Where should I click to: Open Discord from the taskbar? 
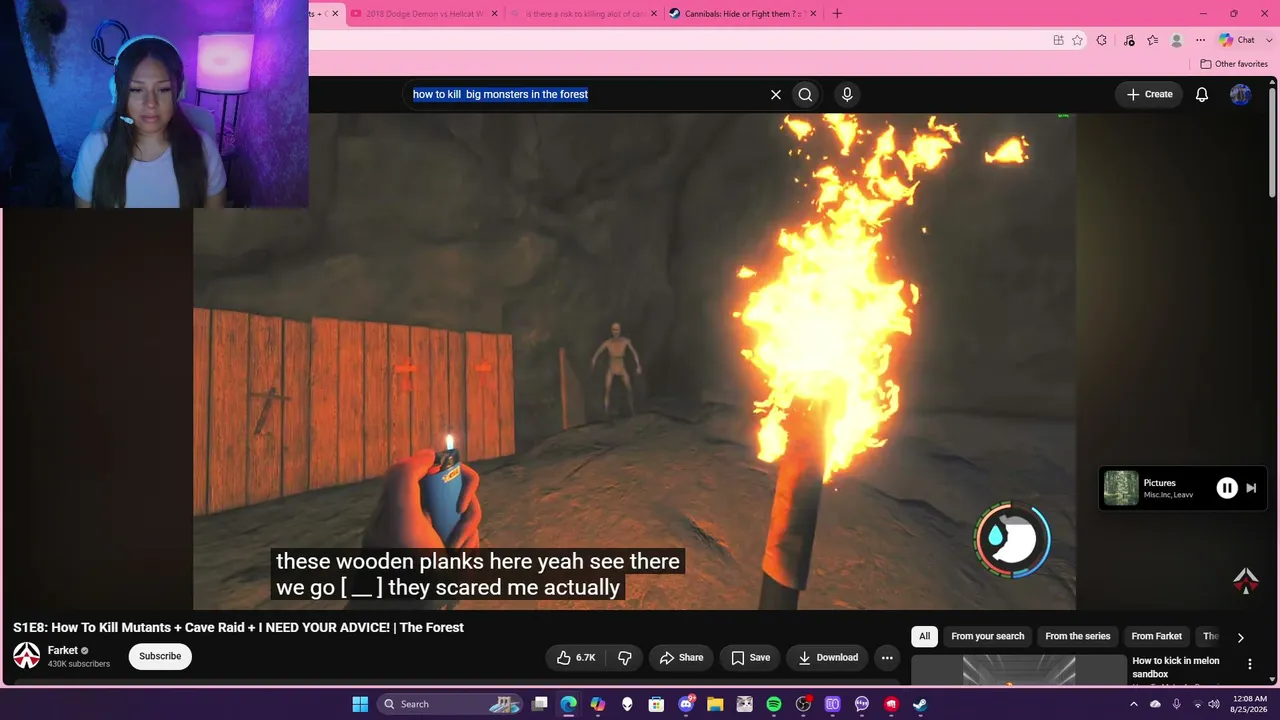point(686,704)
